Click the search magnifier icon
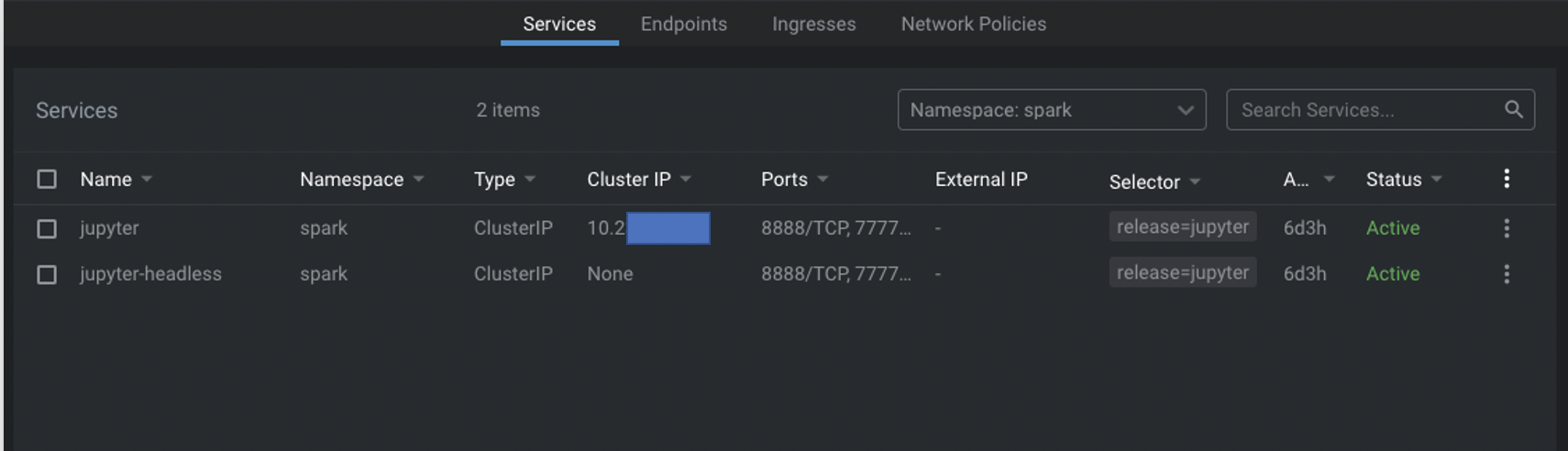Screen dimensions: 1568x451 [x=1513, y=110]
